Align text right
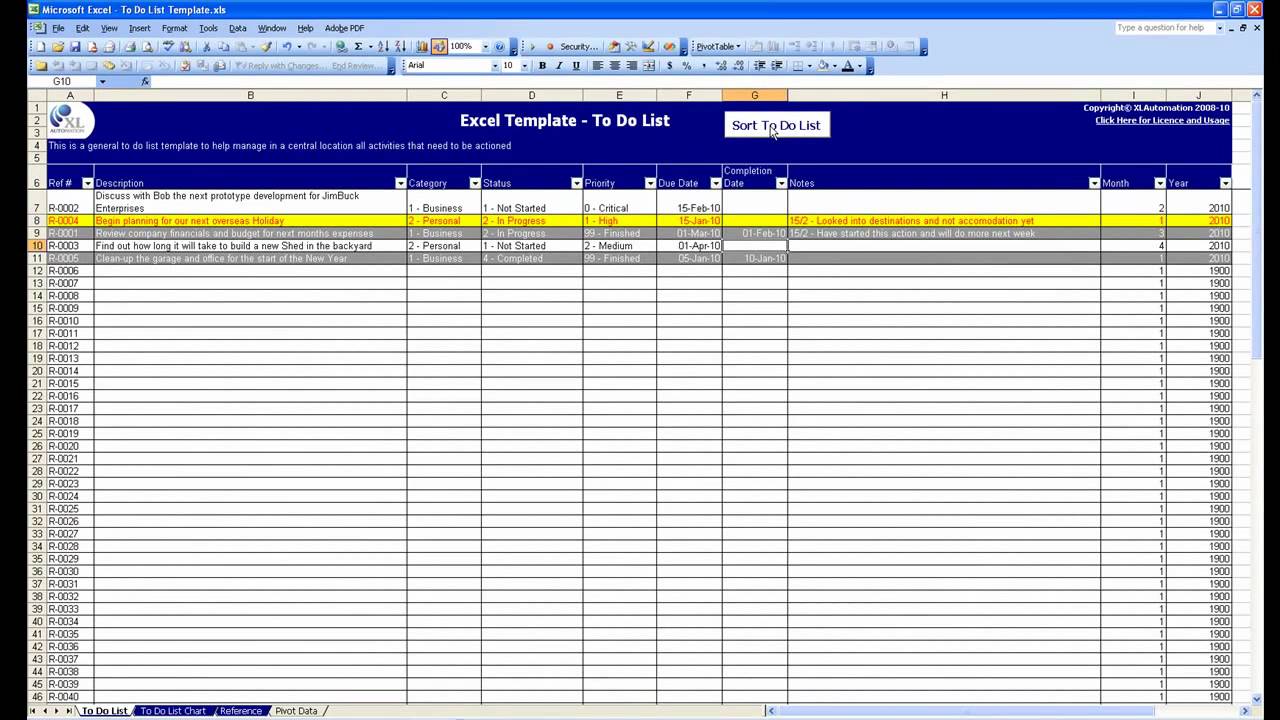 [631, 65]
